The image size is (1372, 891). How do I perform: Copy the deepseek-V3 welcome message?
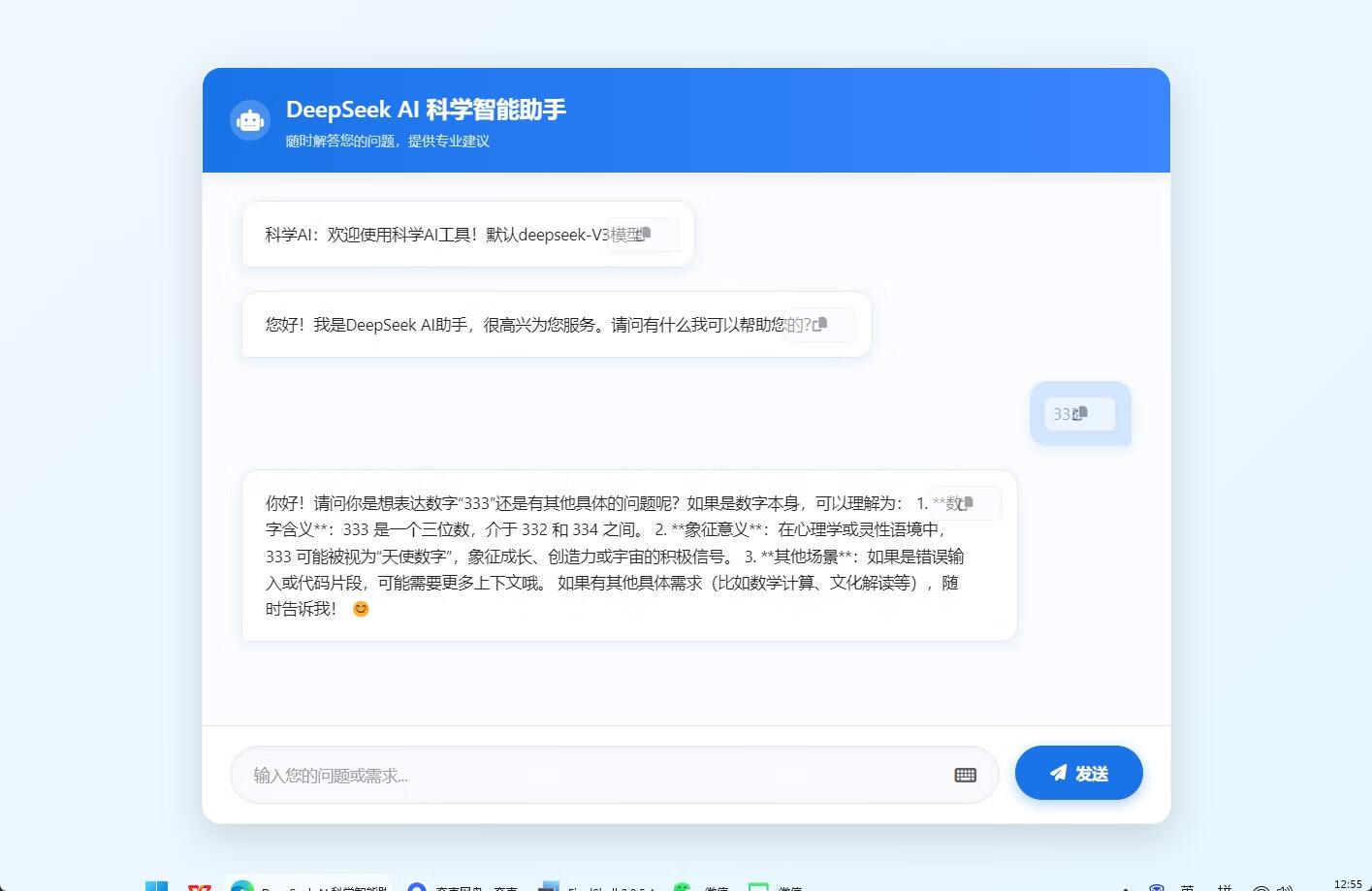coord(645,234)
